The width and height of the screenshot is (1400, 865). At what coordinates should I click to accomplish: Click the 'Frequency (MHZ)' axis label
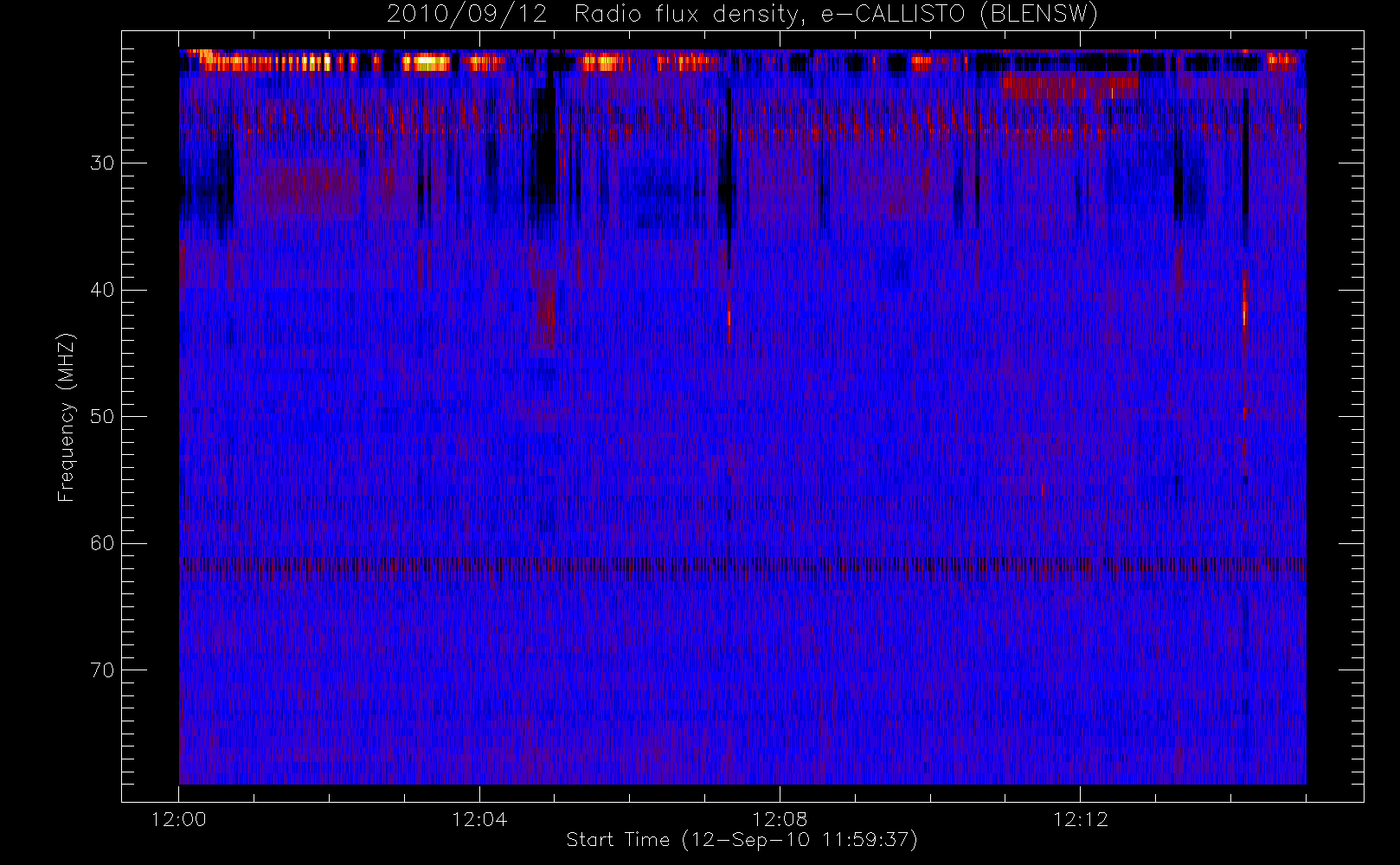pos(67,417)
